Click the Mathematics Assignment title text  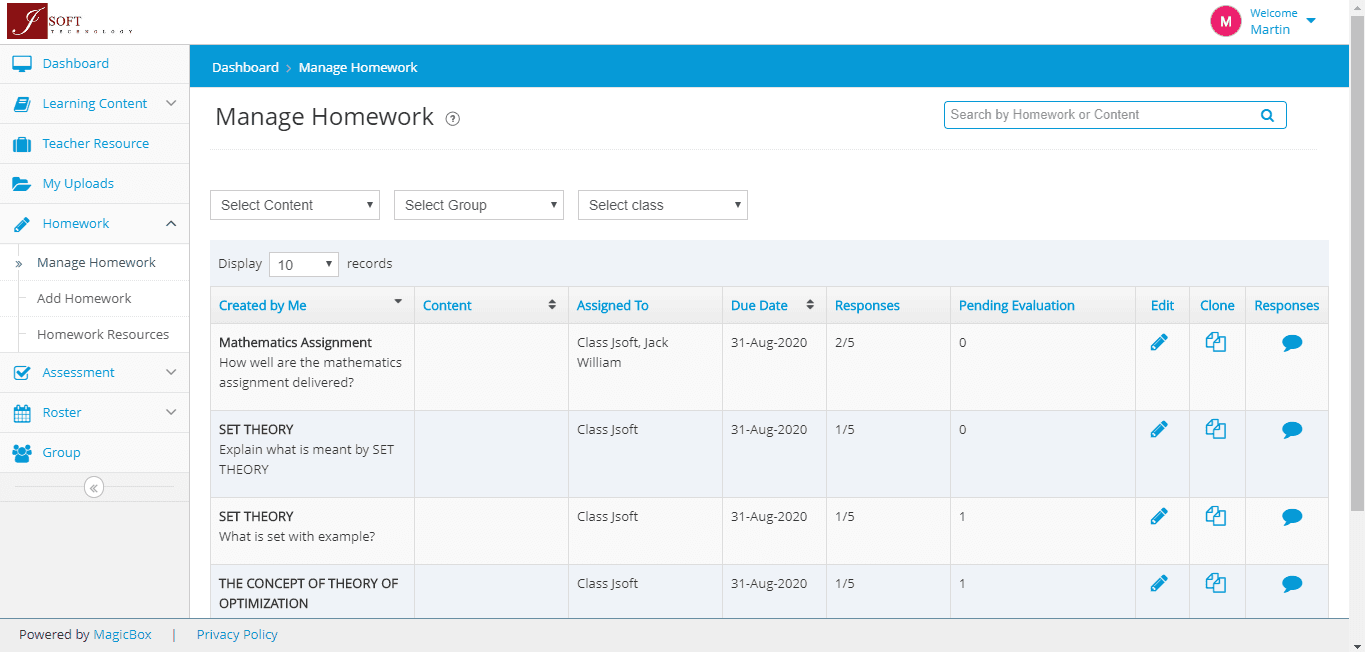point(295,343)
